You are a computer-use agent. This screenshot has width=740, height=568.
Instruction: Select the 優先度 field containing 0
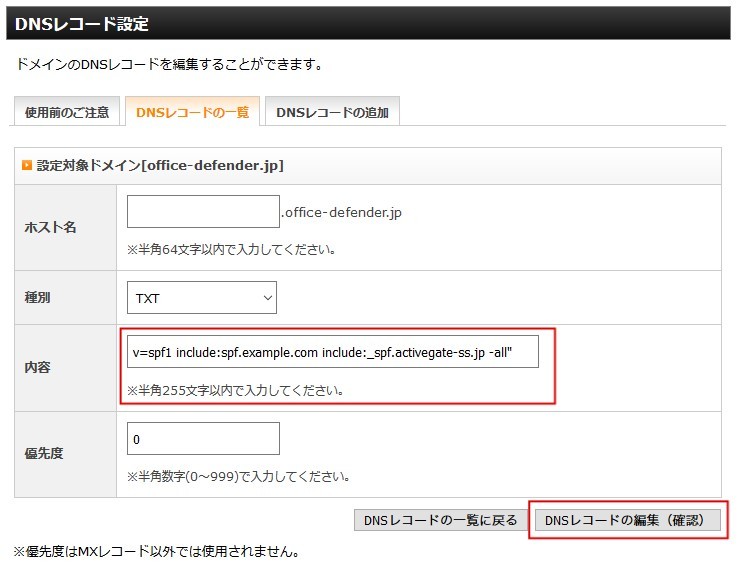pos(203,439)
